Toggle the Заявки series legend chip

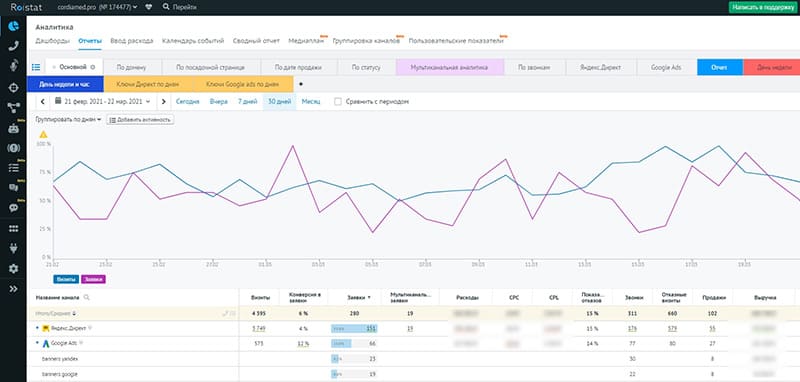click(93, 279)
